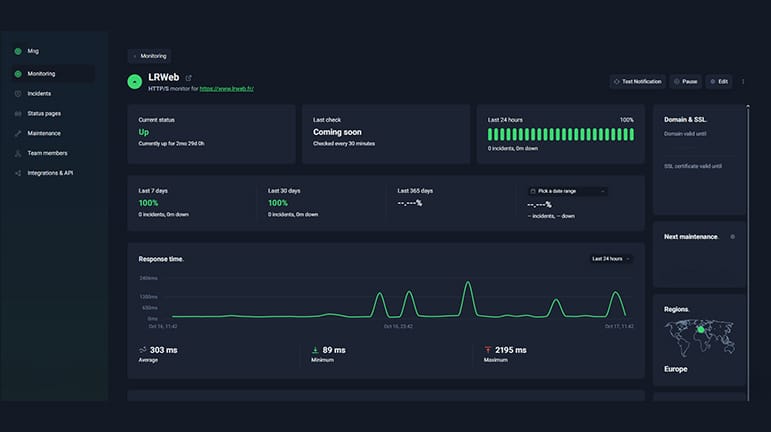This screenshot has width=771, height=432.
Task: Click the green Up status text
Action: pos(144,132)
